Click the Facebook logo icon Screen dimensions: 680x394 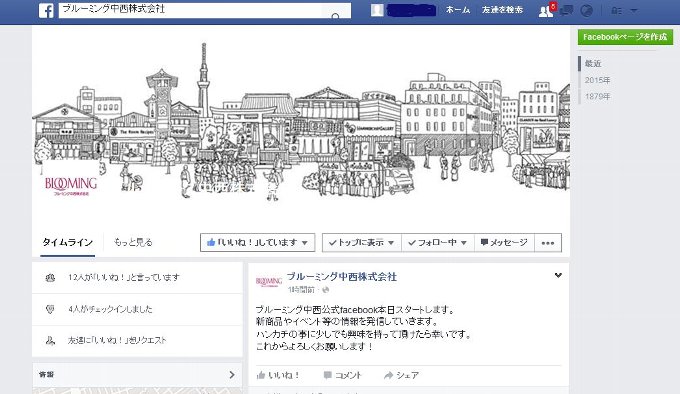46,10
